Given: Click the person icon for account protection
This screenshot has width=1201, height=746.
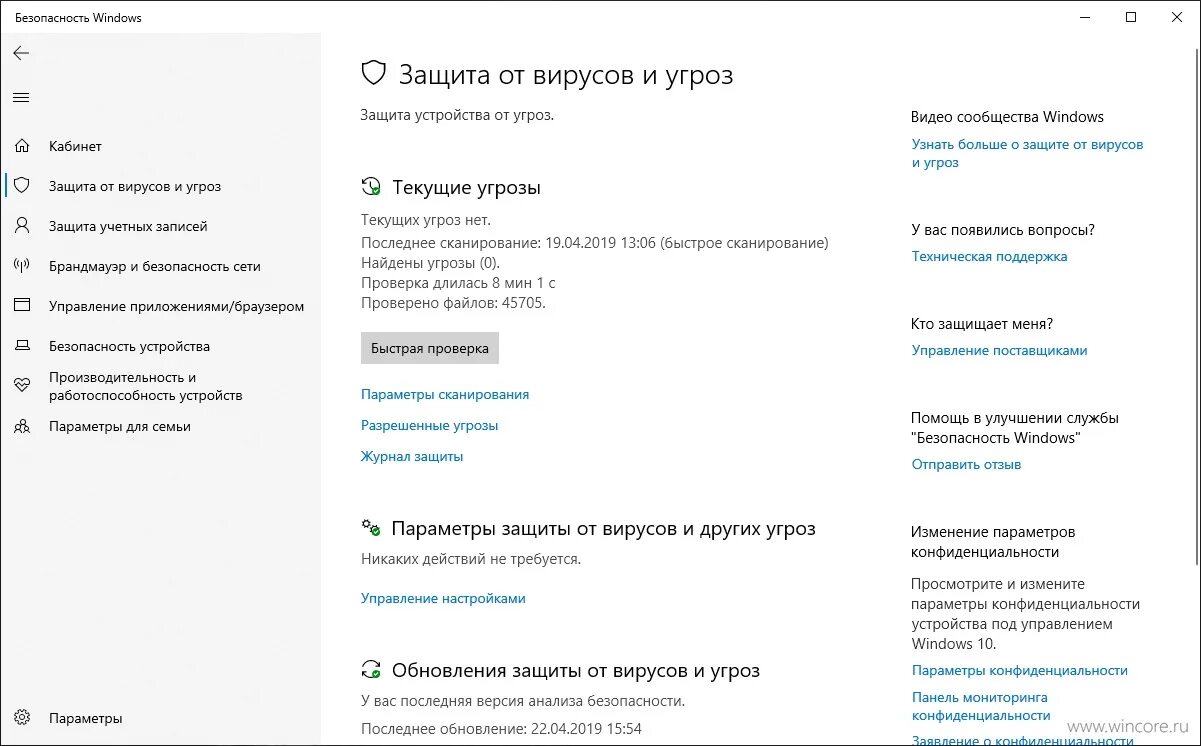Looking at the screenshot, I should tap(22, 226).
